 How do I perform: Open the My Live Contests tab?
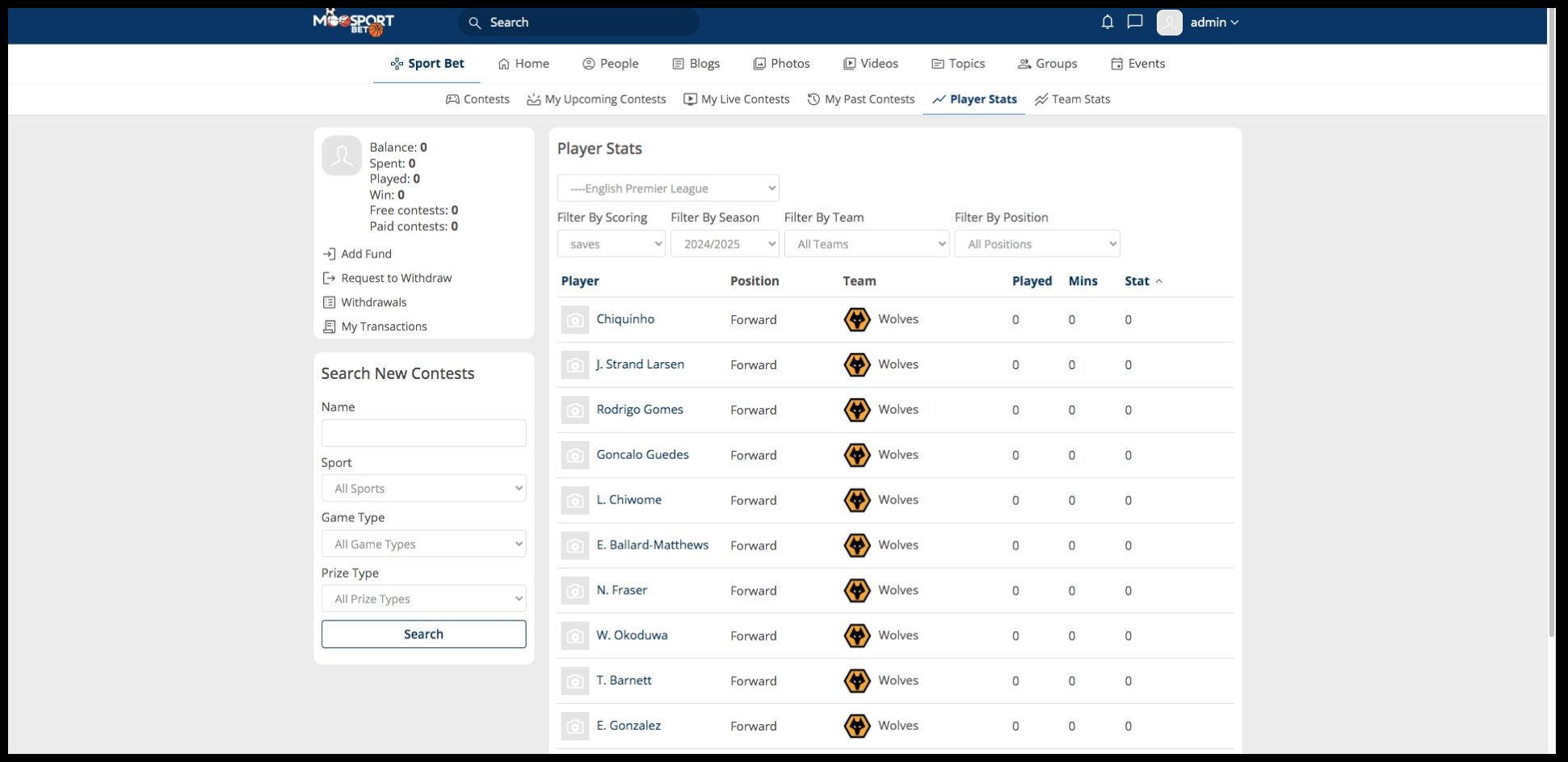(x=736, y=99)
